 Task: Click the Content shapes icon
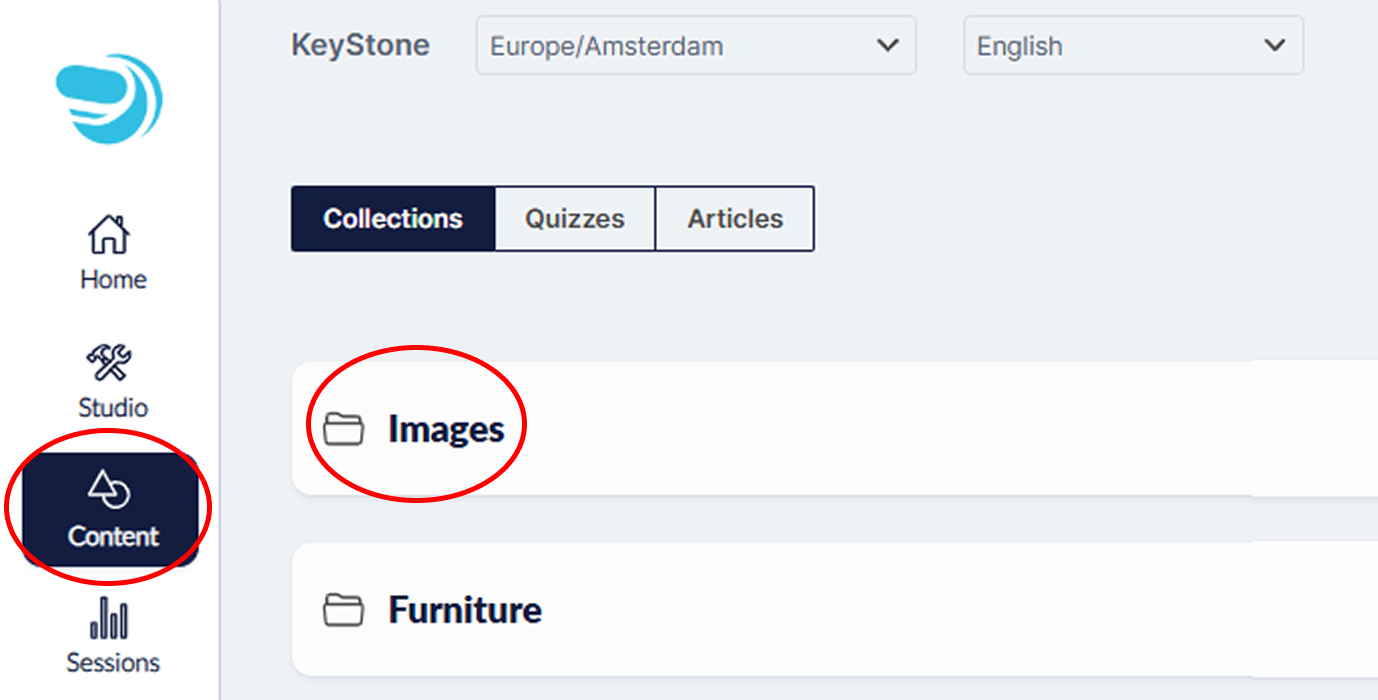[109, 490]
